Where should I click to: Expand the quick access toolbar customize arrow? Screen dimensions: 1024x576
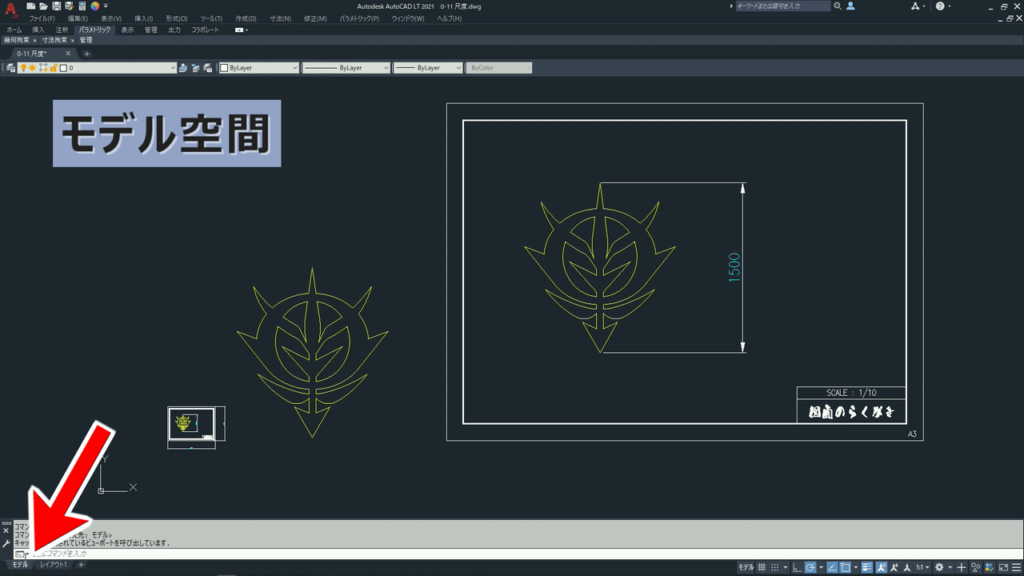(106, 6)
